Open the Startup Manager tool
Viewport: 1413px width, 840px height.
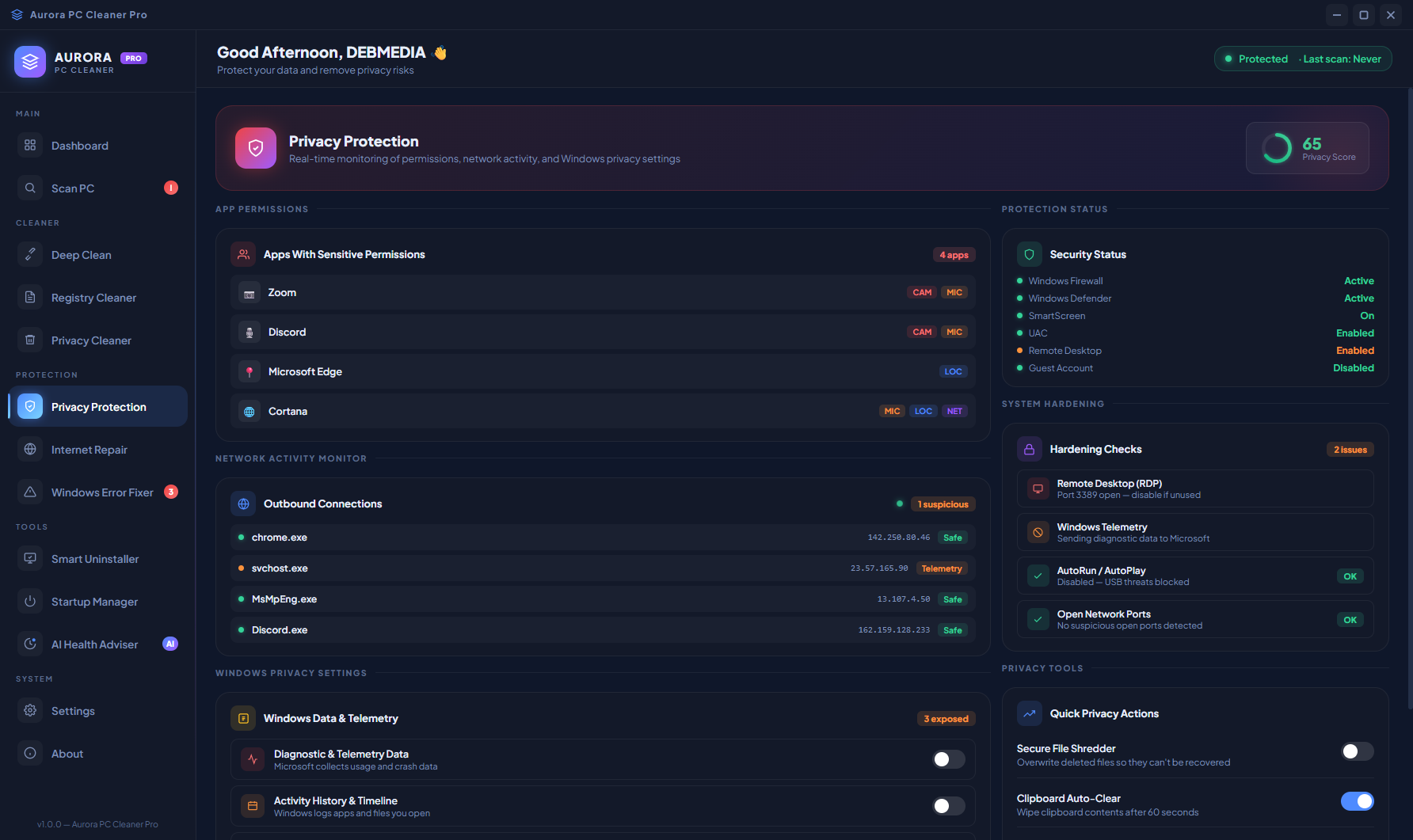pyautogui.click(x=98, y=602)
